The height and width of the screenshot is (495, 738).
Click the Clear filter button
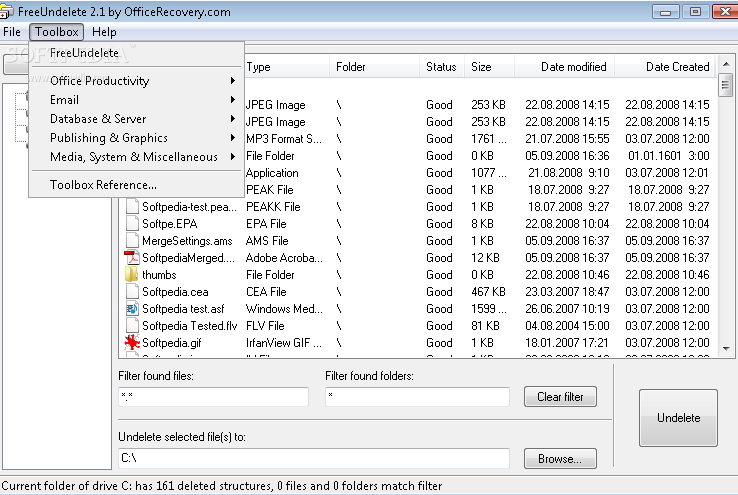(x=560, y=397)
